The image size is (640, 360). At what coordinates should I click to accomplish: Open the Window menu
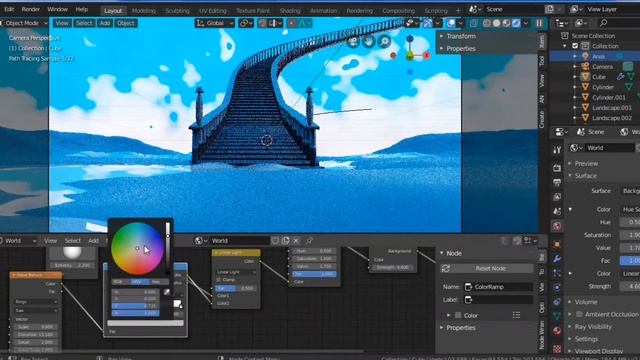(x=57, y=9)
